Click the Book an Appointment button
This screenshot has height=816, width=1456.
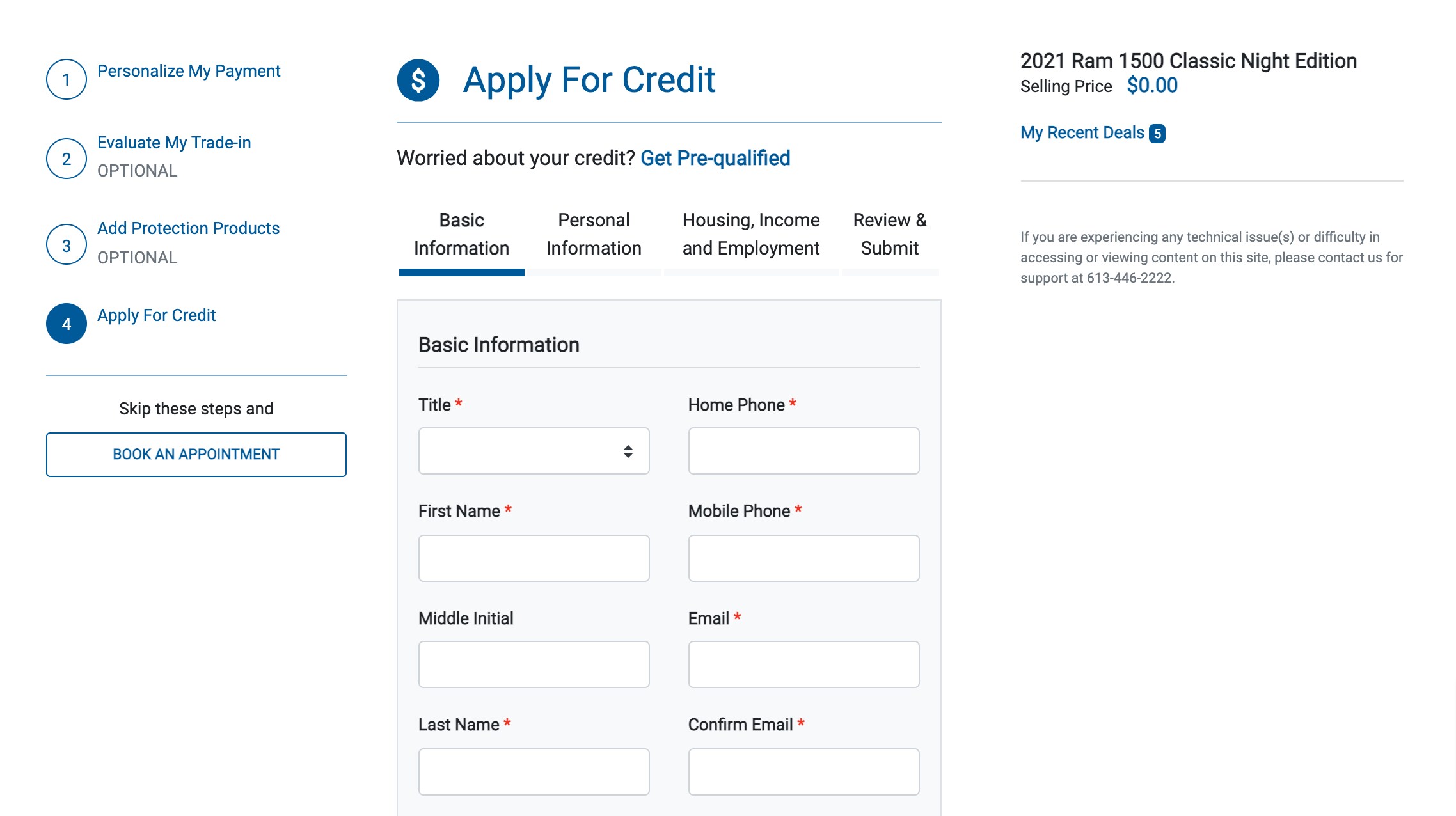[x=196, y=455]
